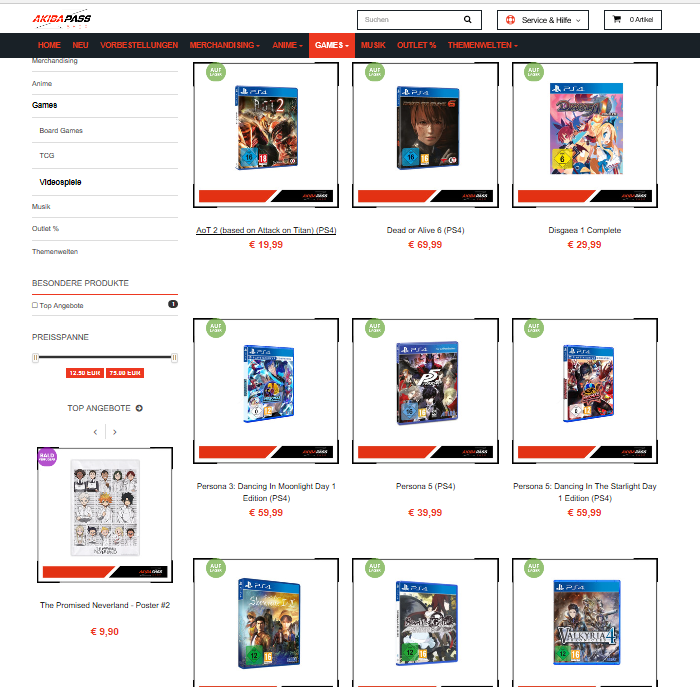
Task: Open the Vorbestellungen menu item
Action: (139, 45)
